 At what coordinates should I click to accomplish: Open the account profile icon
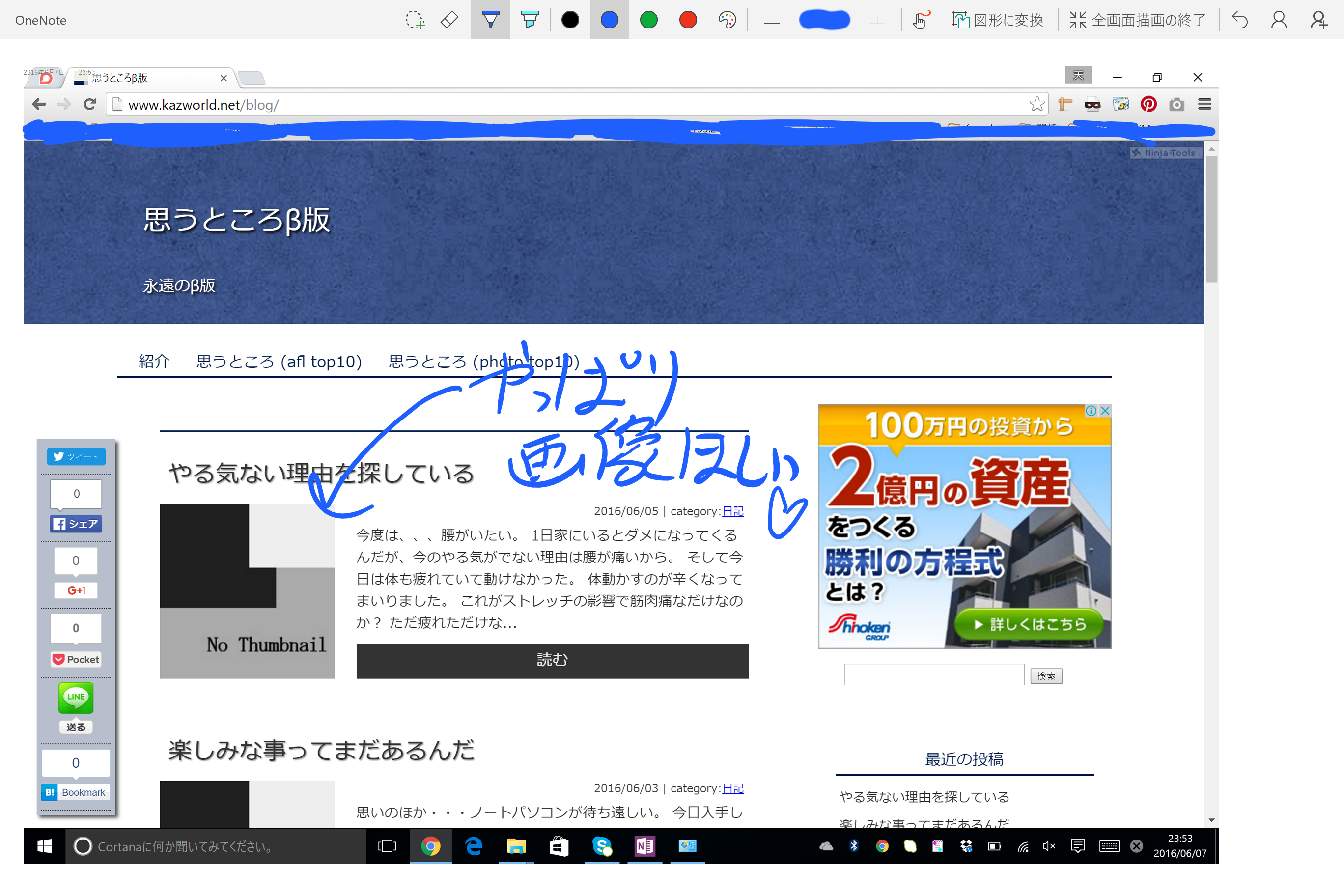click(1279, 20)
